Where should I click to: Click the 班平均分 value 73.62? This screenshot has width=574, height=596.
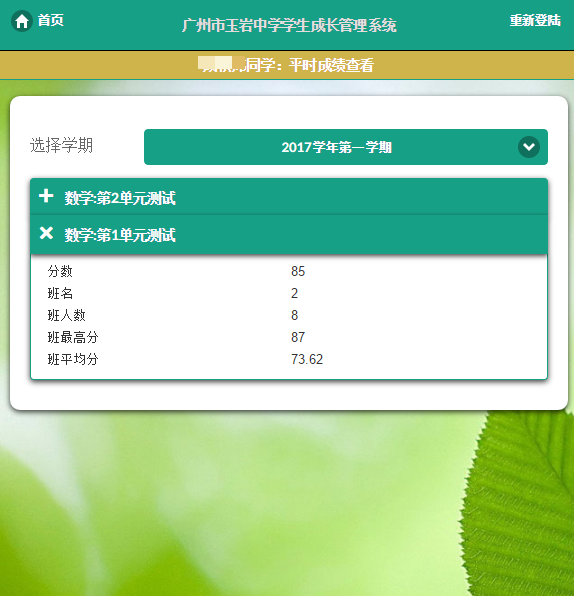click(307, 359)
